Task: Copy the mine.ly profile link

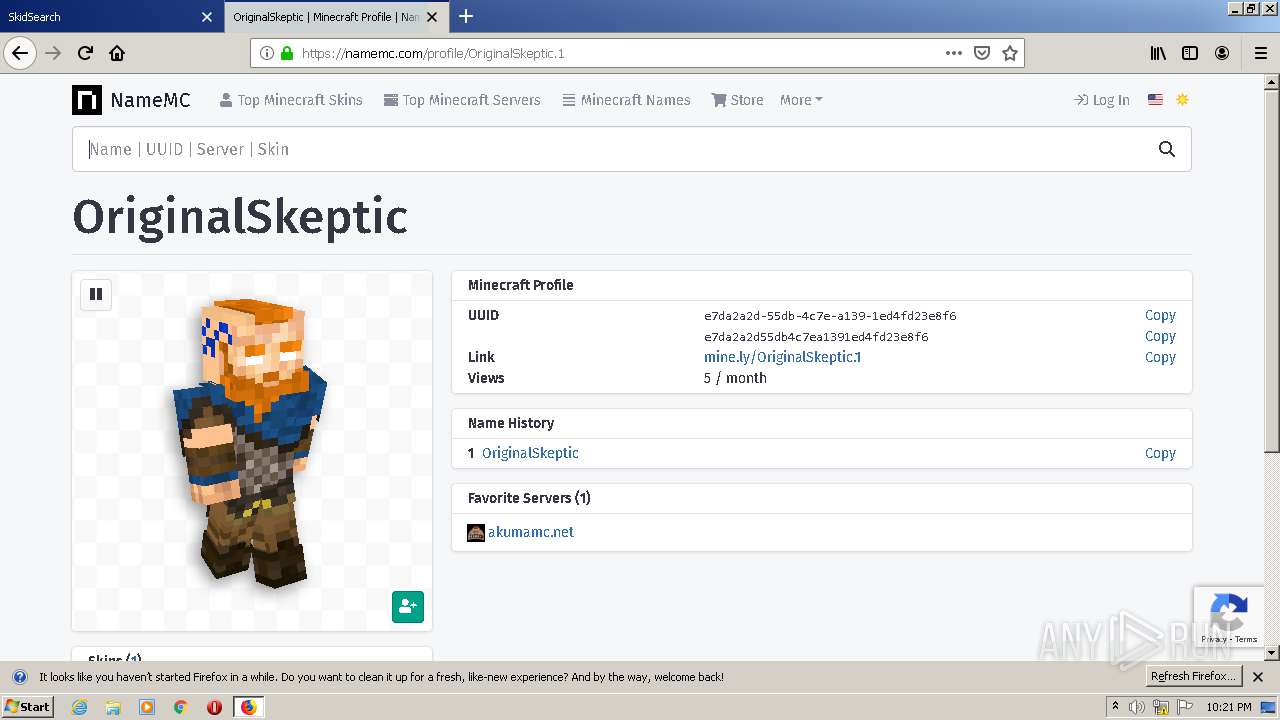Action: click(x=1160, y=357)
